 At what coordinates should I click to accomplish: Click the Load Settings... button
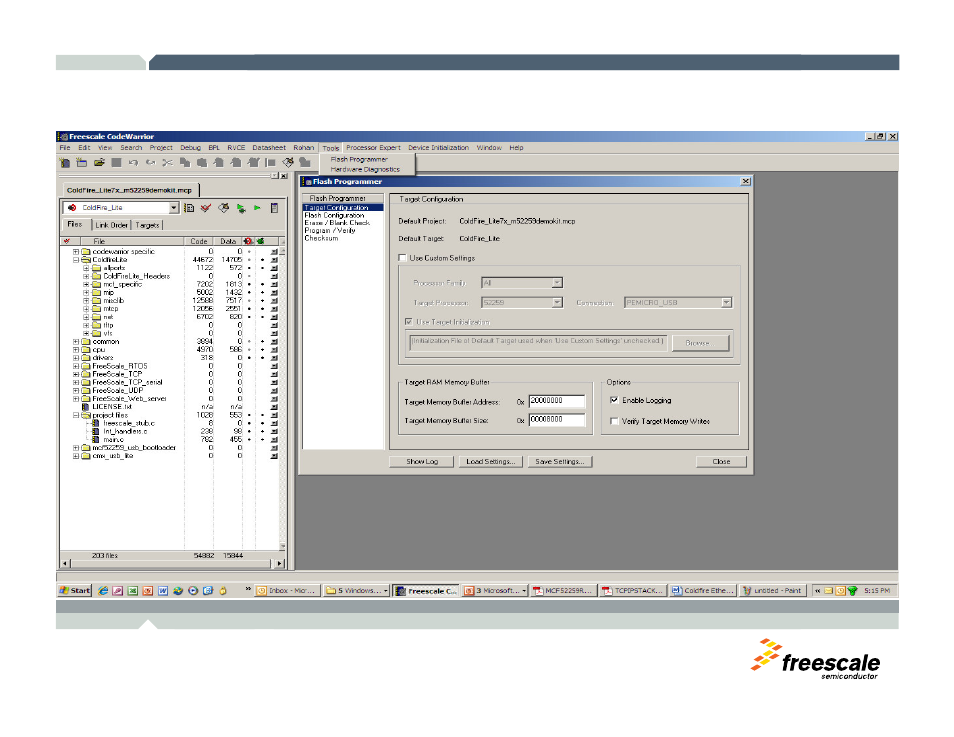[x=490, y=462]
